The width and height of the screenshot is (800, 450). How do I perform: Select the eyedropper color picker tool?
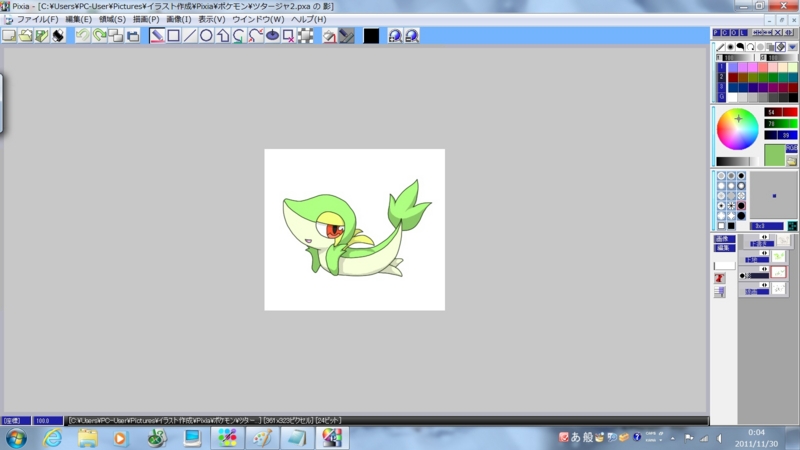[346, 36]
